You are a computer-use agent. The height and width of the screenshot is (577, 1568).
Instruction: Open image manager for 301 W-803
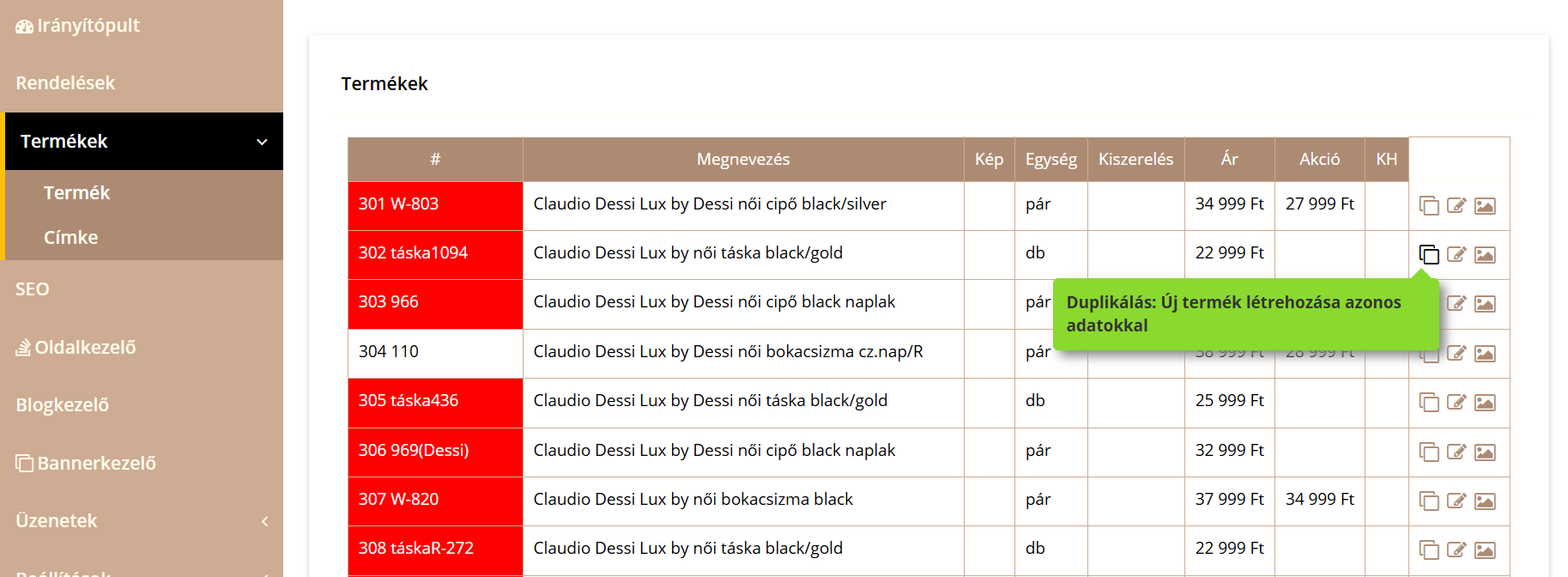click(x=1485, y=205)
